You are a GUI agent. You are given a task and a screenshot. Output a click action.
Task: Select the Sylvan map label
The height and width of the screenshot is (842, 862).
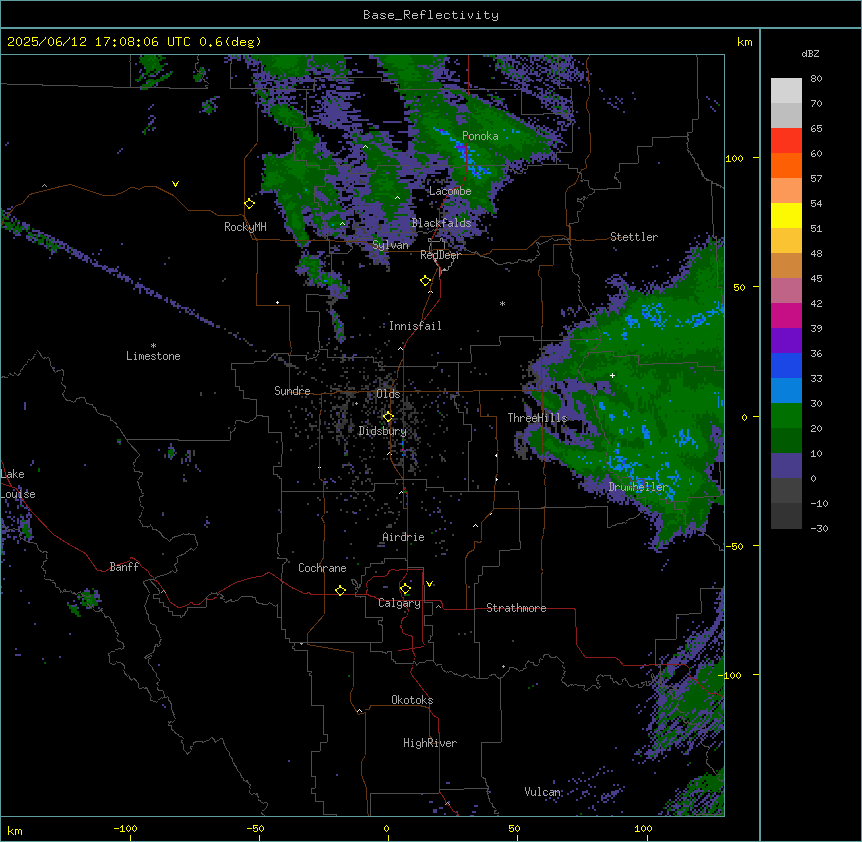pyautogui.click(x=390, y=245)
